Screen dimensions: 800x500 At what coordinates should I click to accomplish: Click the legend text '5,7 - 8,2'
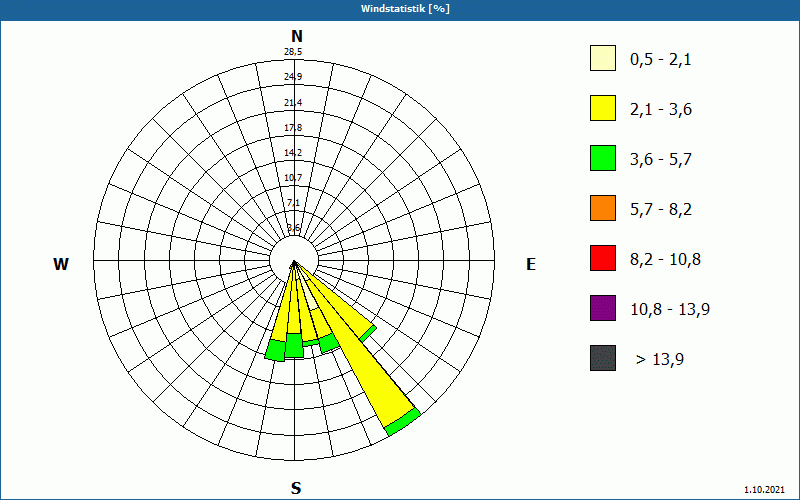pyautogui.click(x=661, y=210)
